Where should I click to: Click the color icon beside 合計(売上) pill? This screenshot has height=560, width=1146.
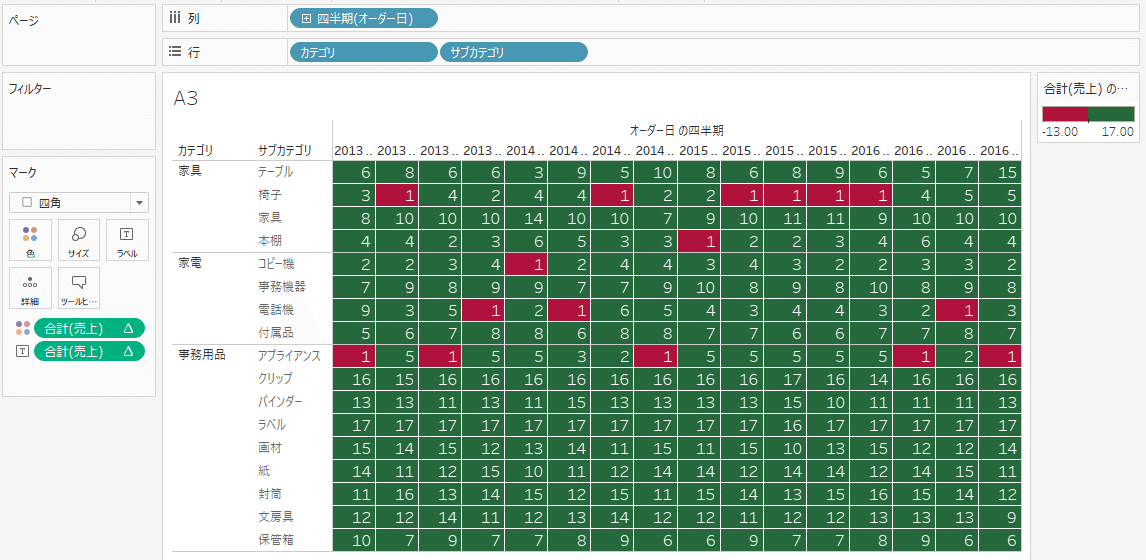click(23, 328)
